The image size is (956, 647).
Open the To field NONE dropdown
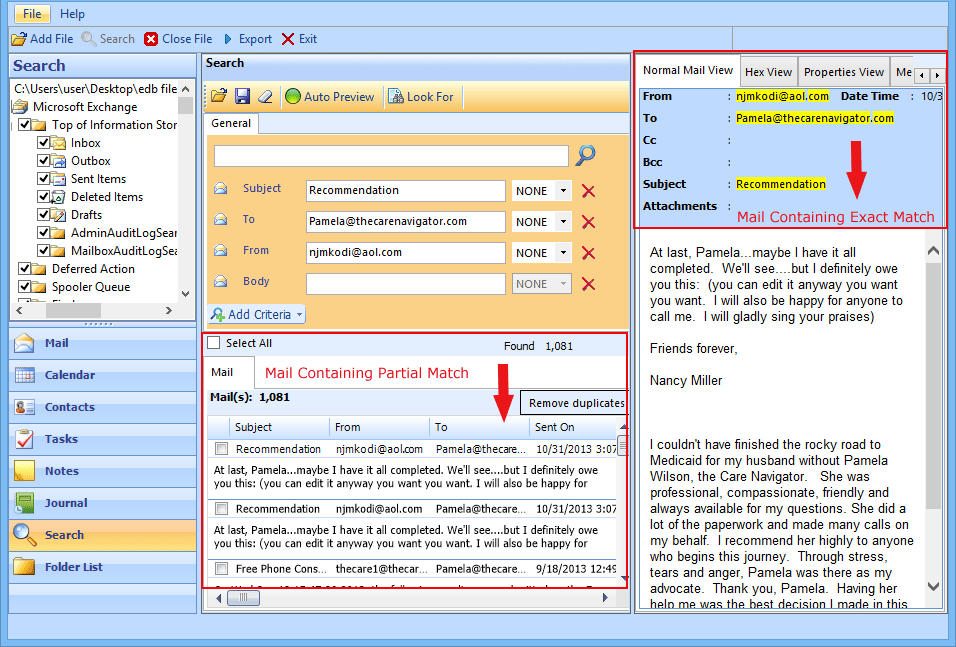coord(564,222)
